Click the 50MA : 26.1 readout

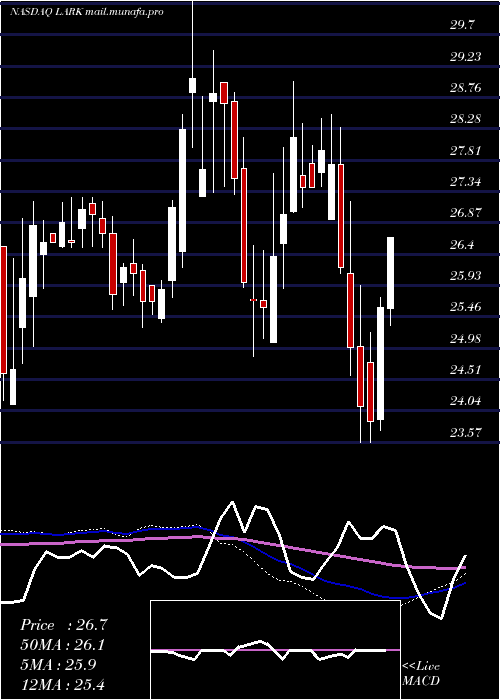click(63, 645)
